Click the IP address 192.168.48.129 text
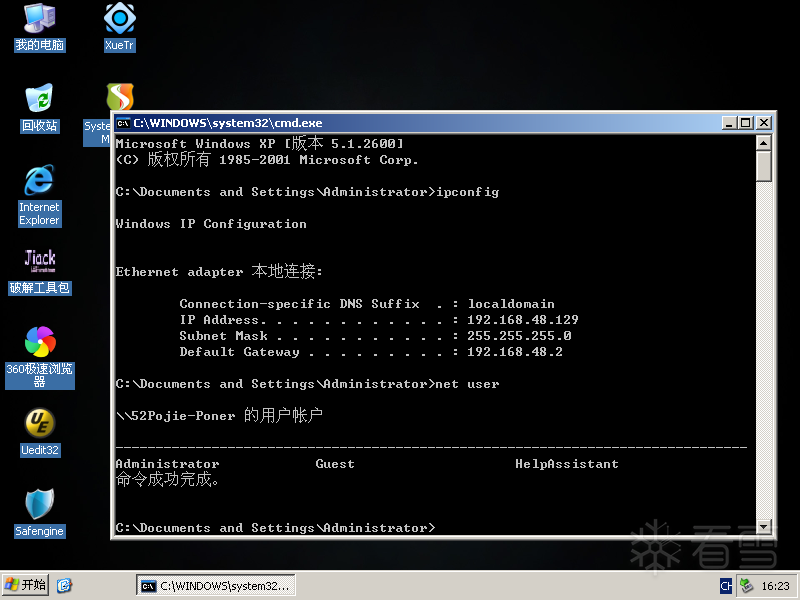800x600 pixels. pyautogui.click(x=522, y=320)
